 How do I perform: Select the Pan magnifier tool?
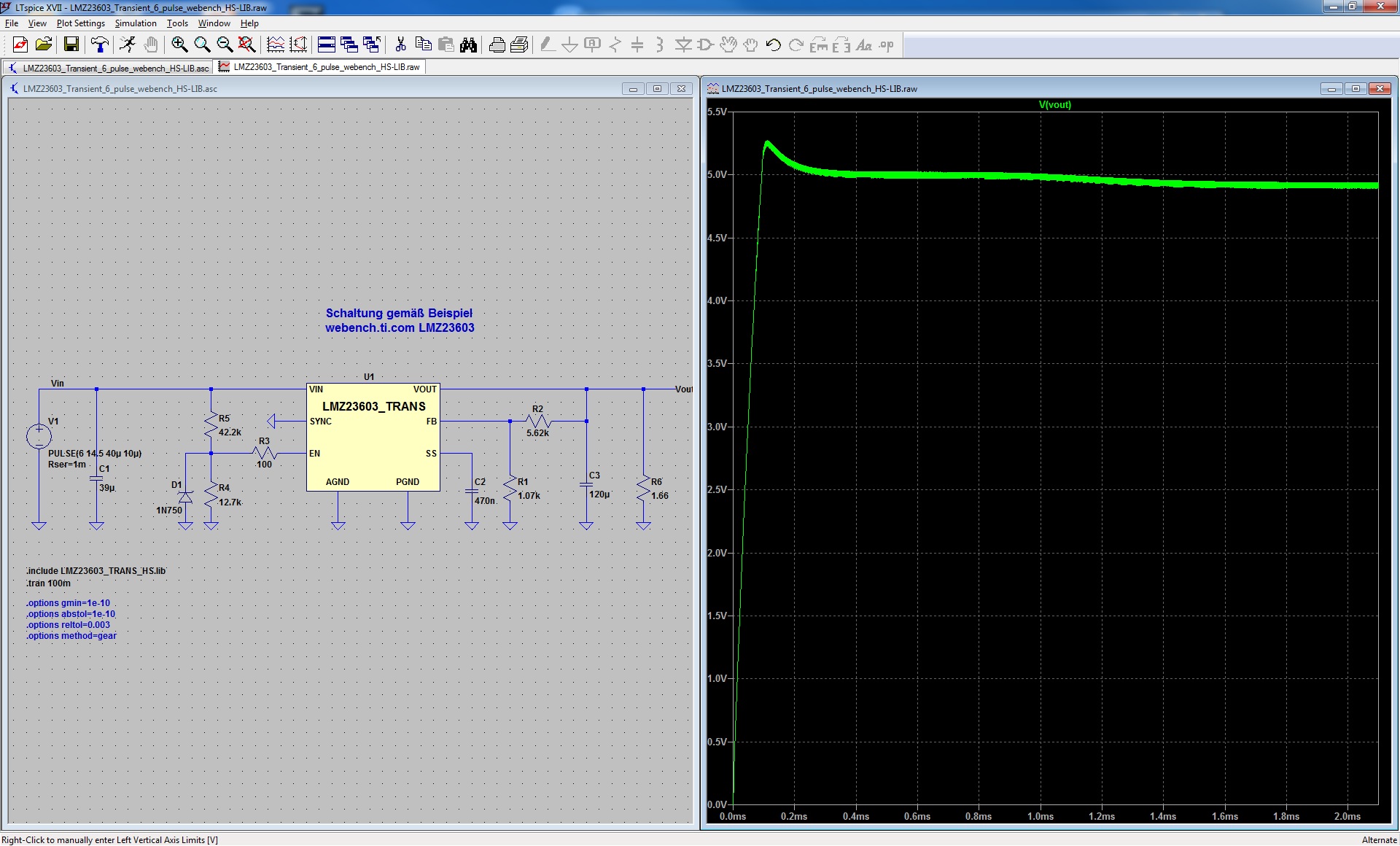[202, 45]
